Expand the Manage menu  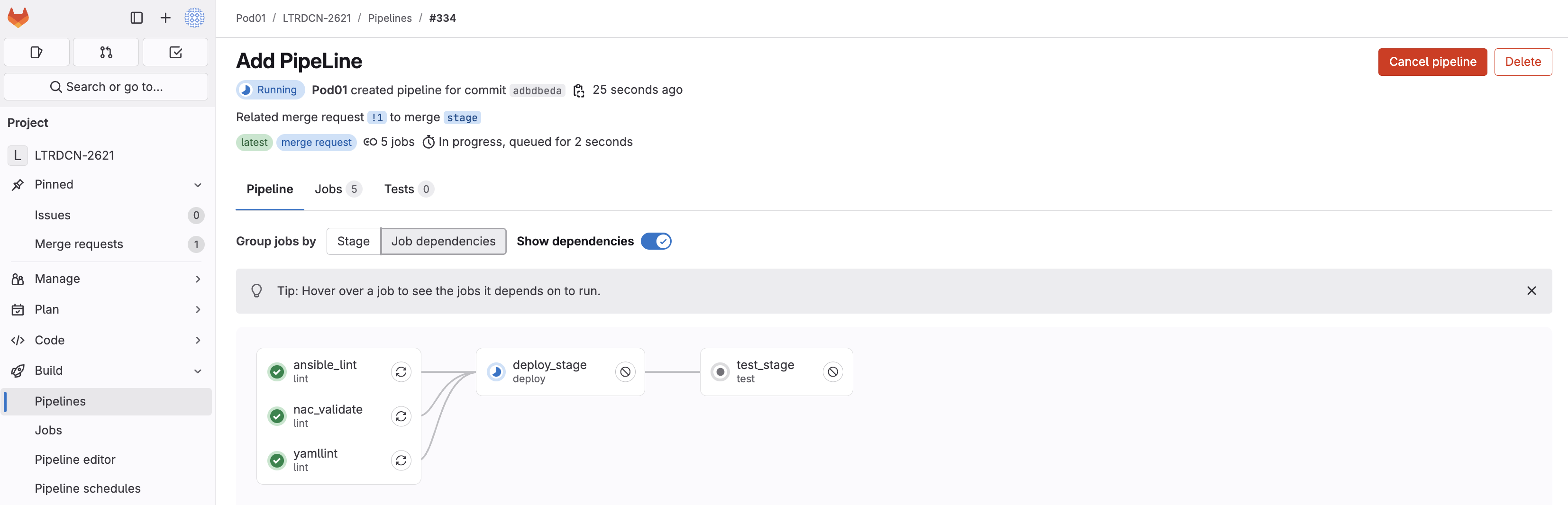click(107, 279)
